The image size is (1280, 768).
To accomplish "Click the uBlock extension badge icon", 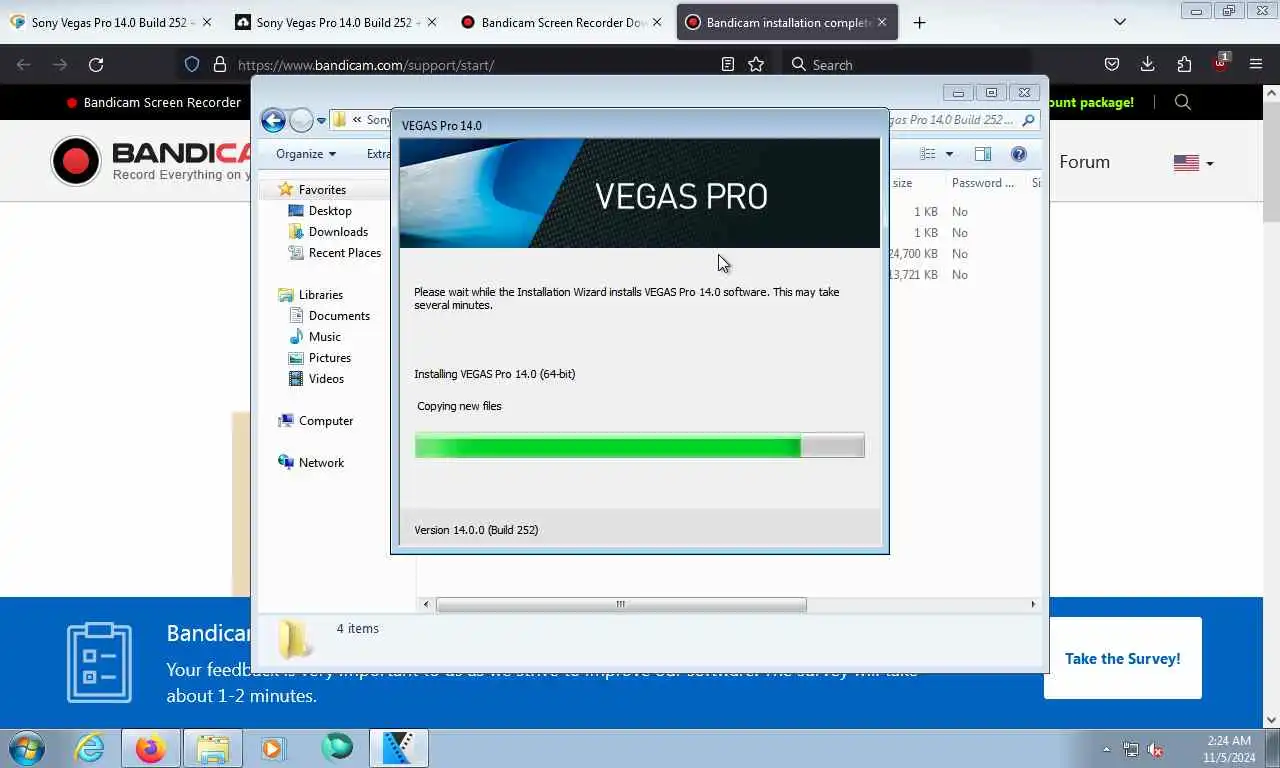I will (x=1220, y=63).
